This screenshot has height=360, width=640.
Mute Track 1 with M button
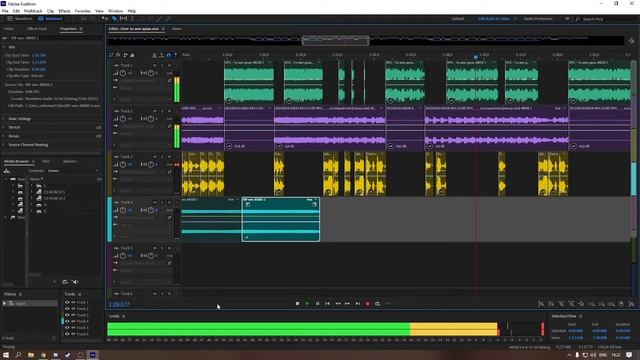click(155, 65)
